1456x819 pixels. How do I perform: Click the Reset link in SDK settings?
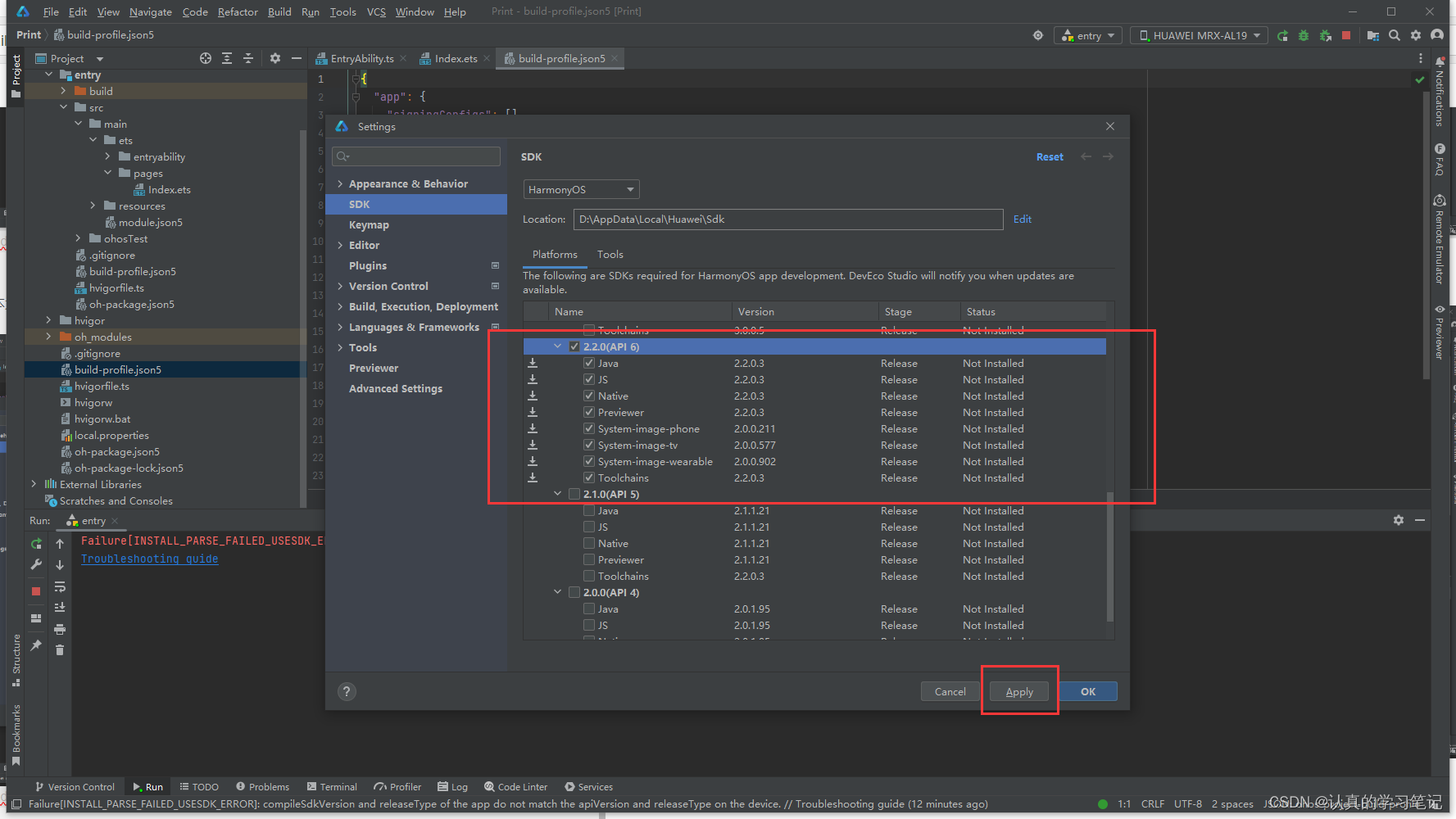1050,156
